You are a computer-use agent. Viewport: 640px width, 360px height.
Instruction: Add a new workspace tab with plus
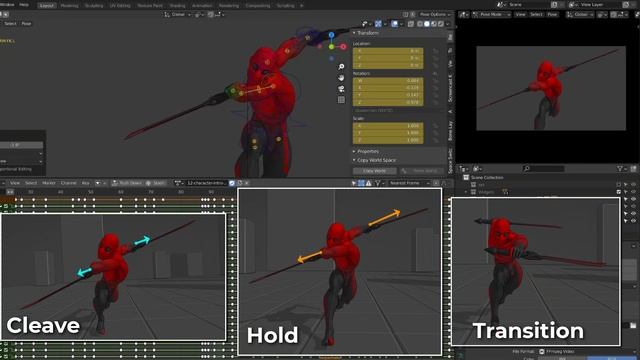click(302, 6)
